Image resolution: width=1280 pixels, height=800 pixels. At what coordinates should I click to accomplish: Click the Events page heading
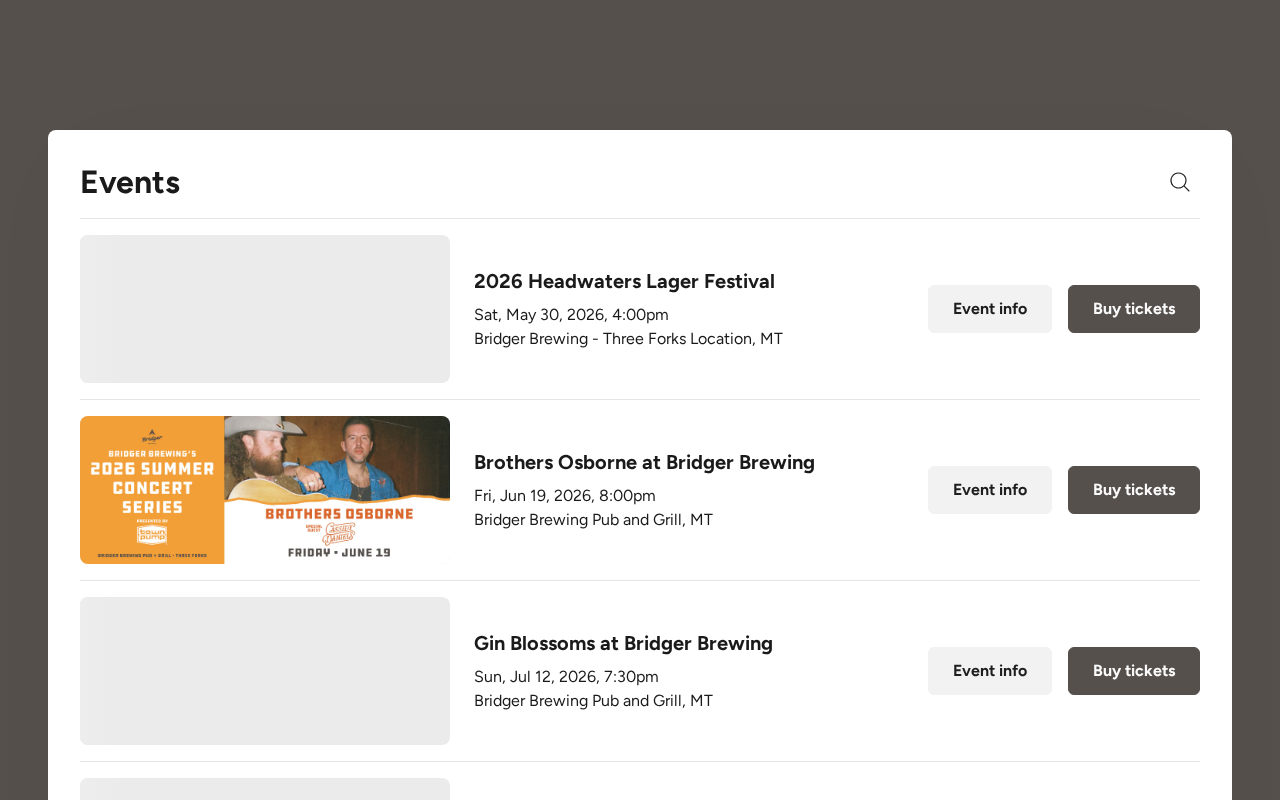[x=130, y=182]
